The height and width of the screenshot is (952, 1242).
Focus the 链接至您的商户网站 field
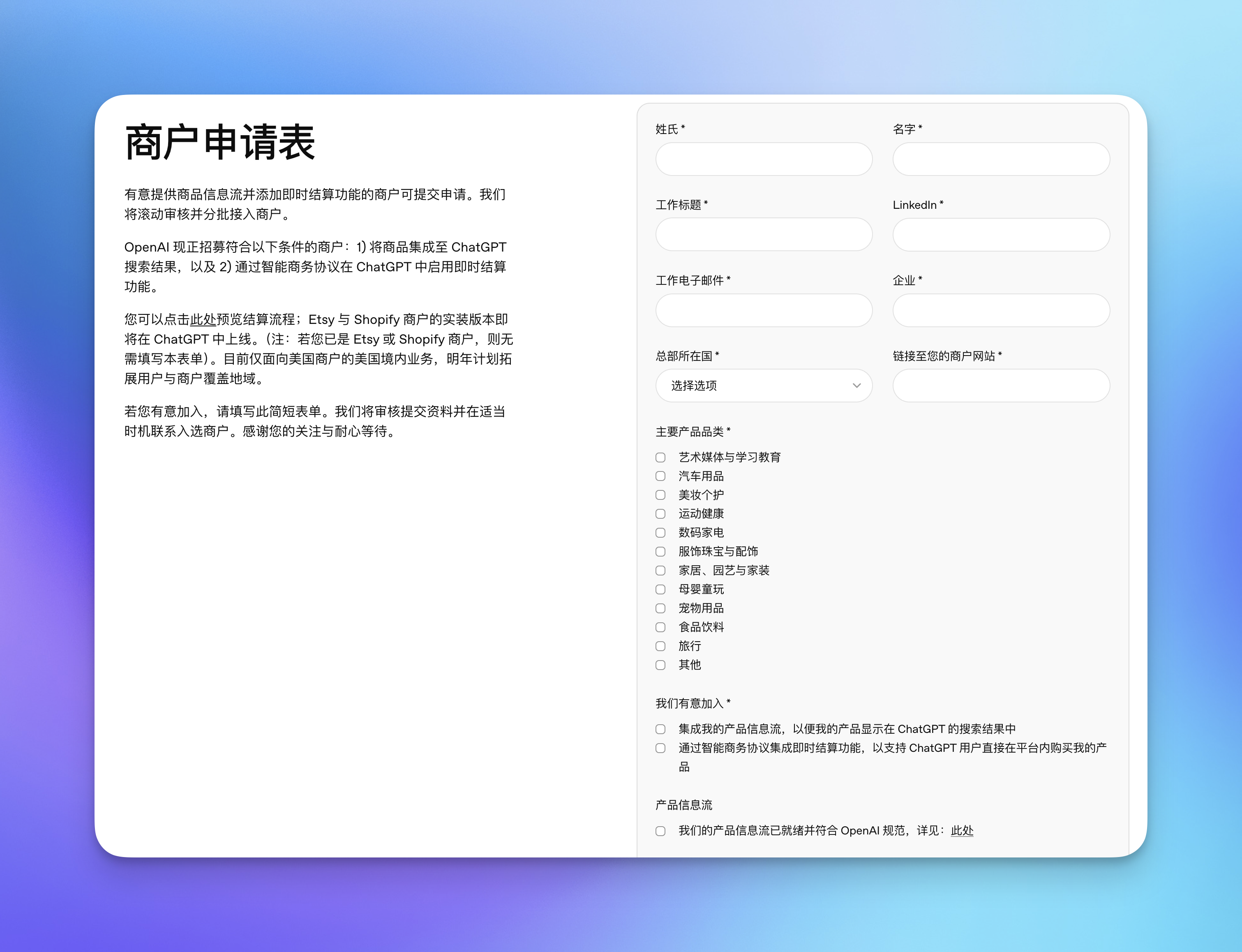[x=1001, y=386]
